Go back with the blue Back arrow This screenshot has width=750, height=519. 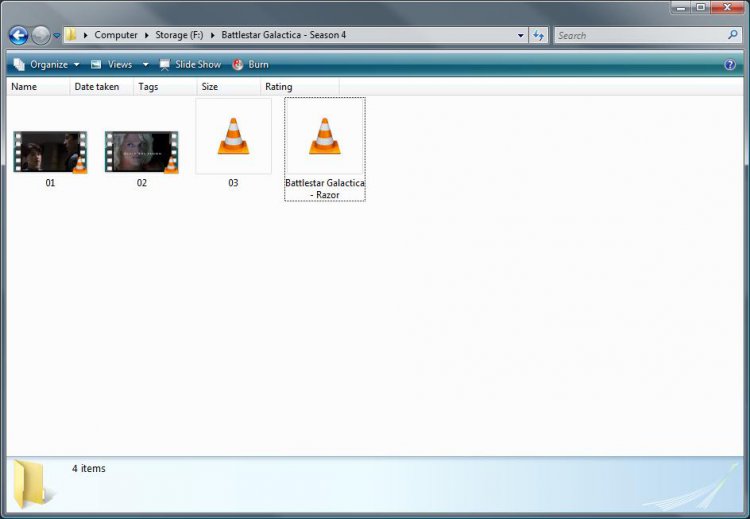tap(19, 35)
